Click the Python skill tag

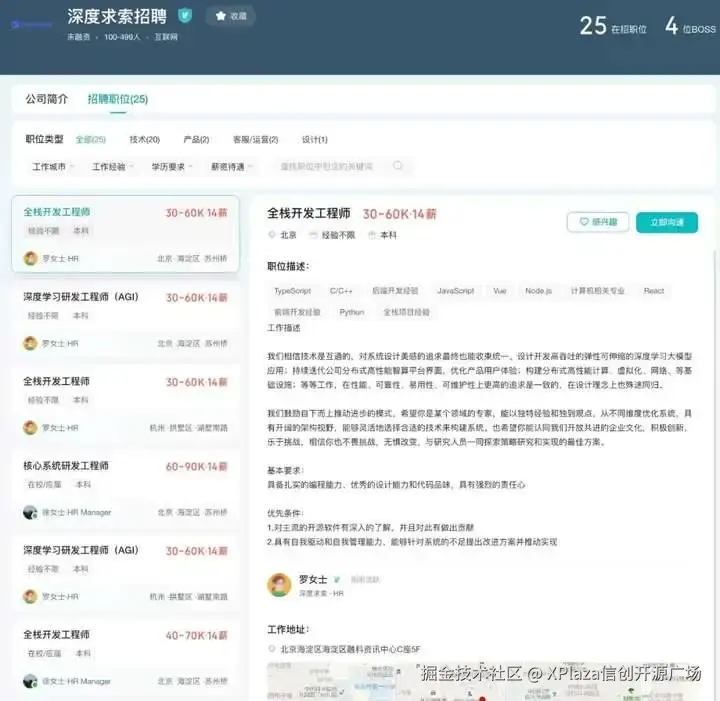[352, 313]
